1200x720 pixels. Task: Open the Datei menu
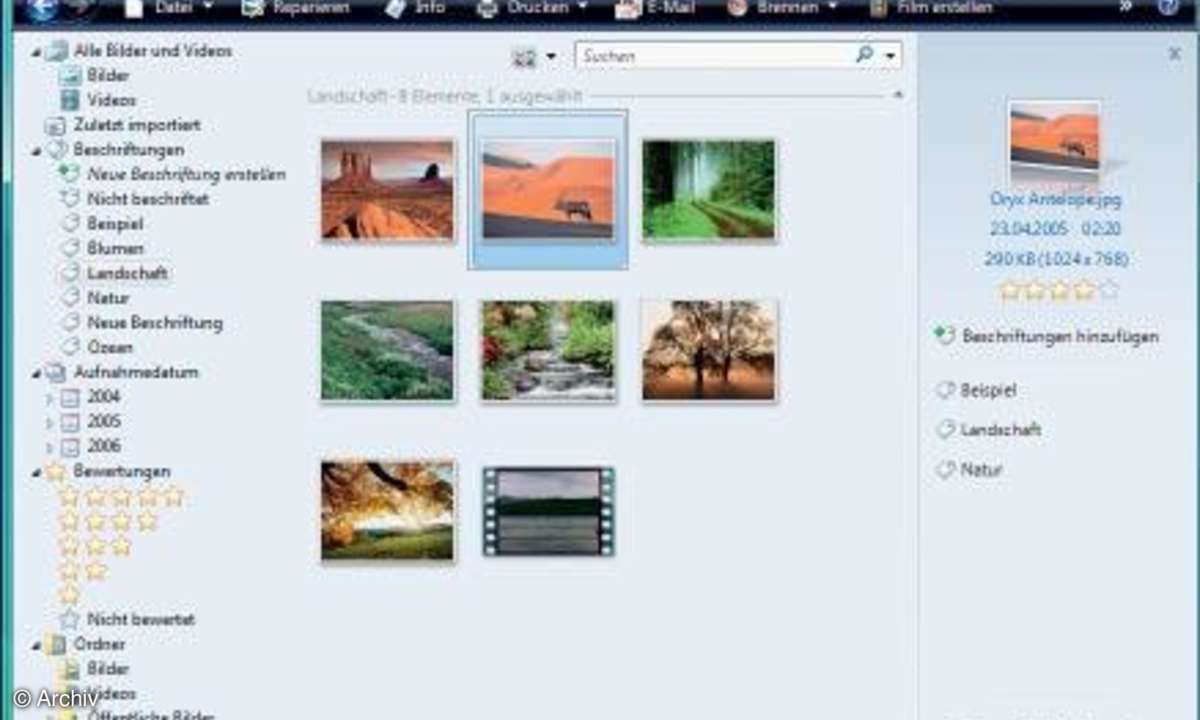[x=169, y=8]
